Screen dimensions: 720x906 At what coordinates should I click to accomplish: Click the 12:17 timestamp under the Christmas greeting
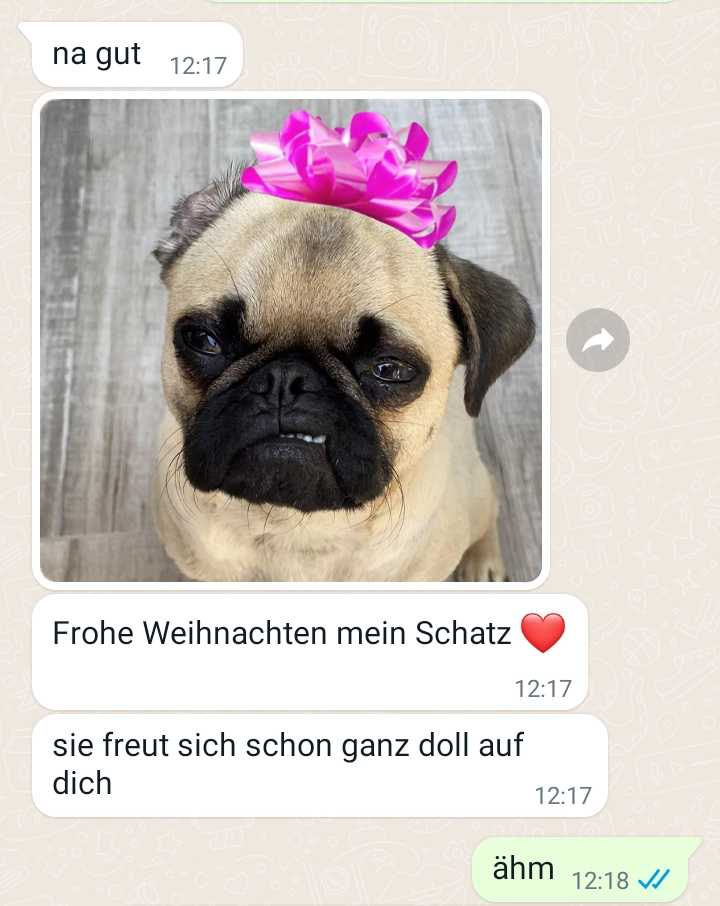[543, 689]
